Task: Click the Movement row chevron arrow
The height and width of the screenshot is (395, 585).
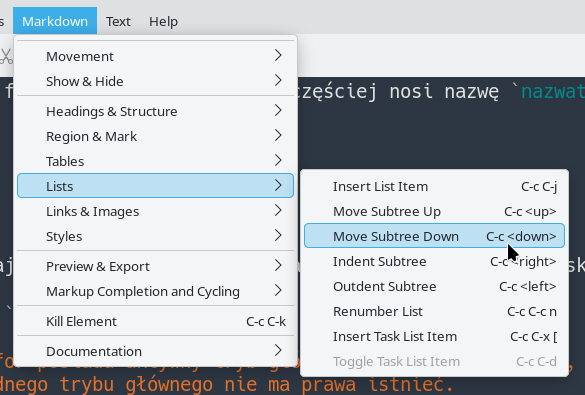Action: pyautogui.click(x=278, y=55)
